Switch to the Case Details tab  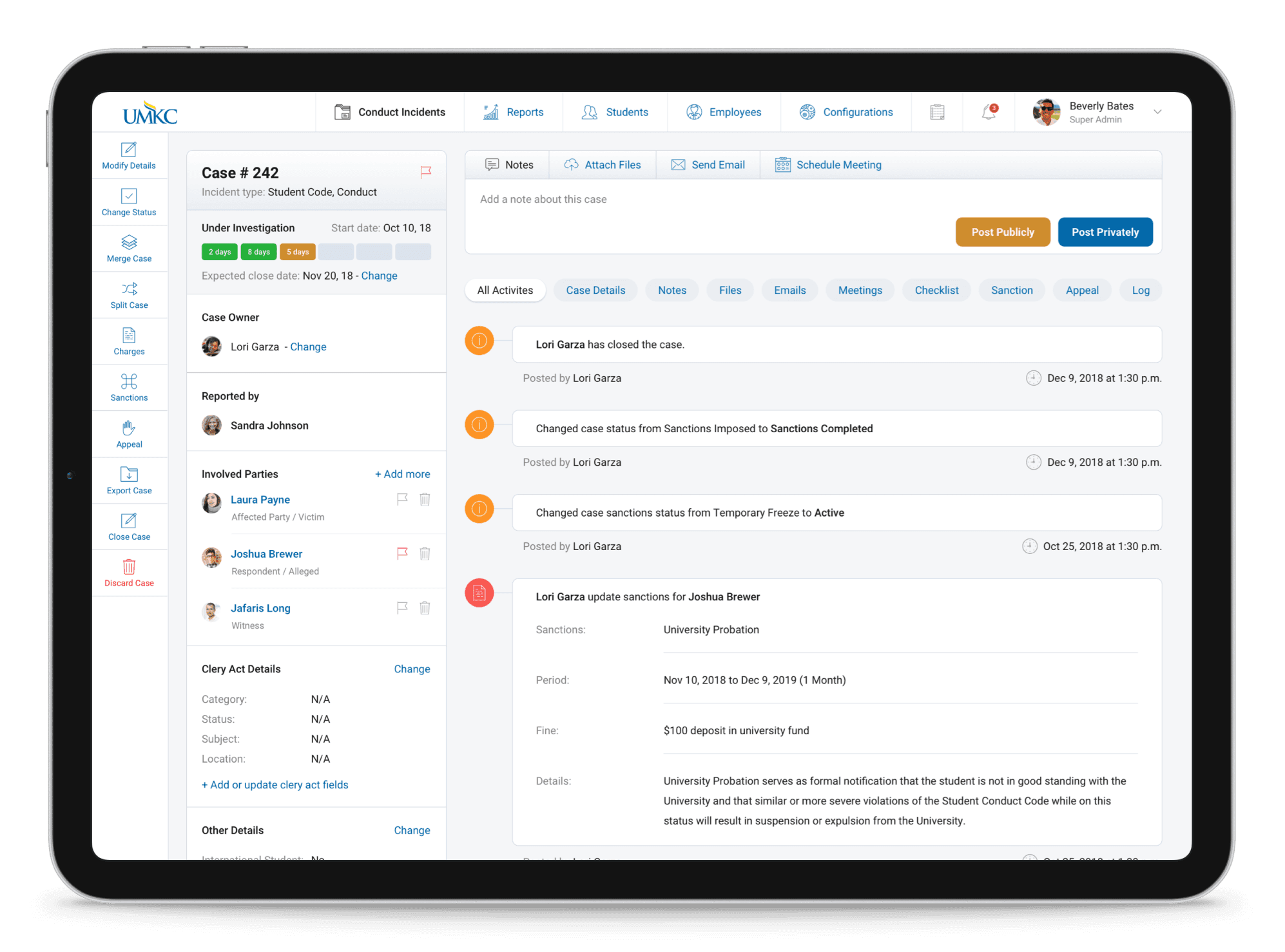(x=595, y=291)
